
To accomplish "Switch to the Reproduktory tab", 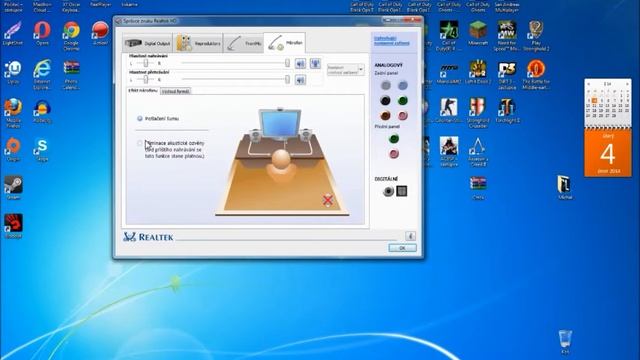I will coord(198,43).
